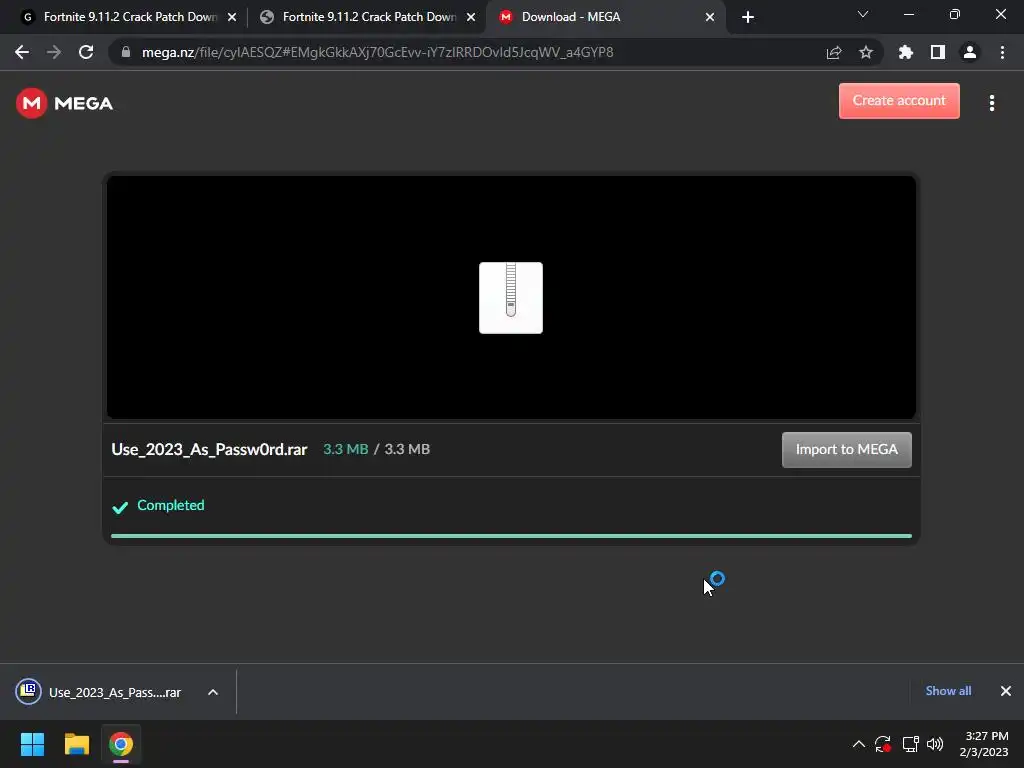Image resolution: width=1024 pixels, height=768 pixels.
Task: Click the Chrome taskbar icon
Action: click(x=121, y=744)
